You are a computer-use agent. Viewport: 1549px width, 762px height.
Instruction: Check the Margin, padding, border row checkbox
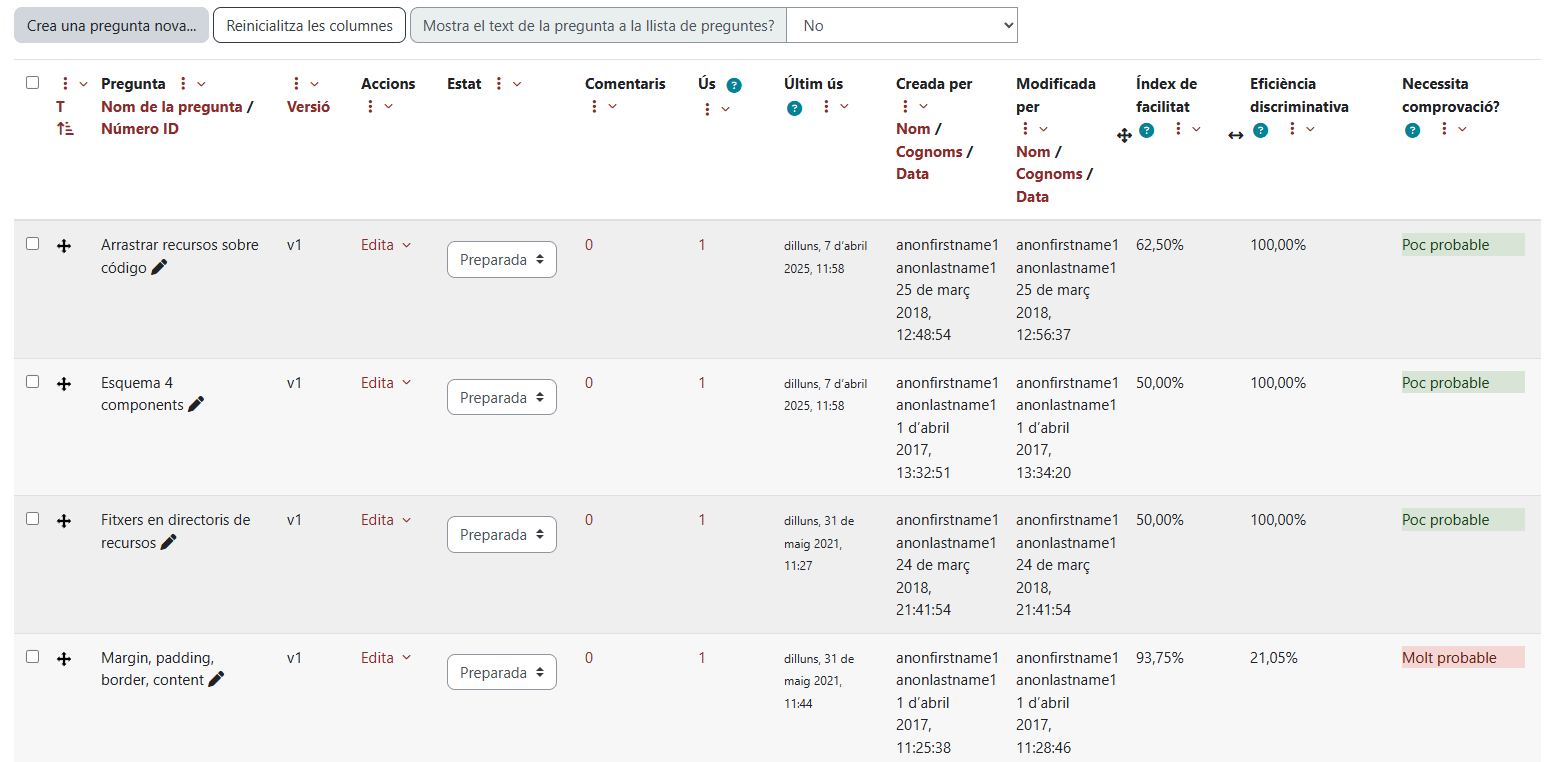click(33, 657)
